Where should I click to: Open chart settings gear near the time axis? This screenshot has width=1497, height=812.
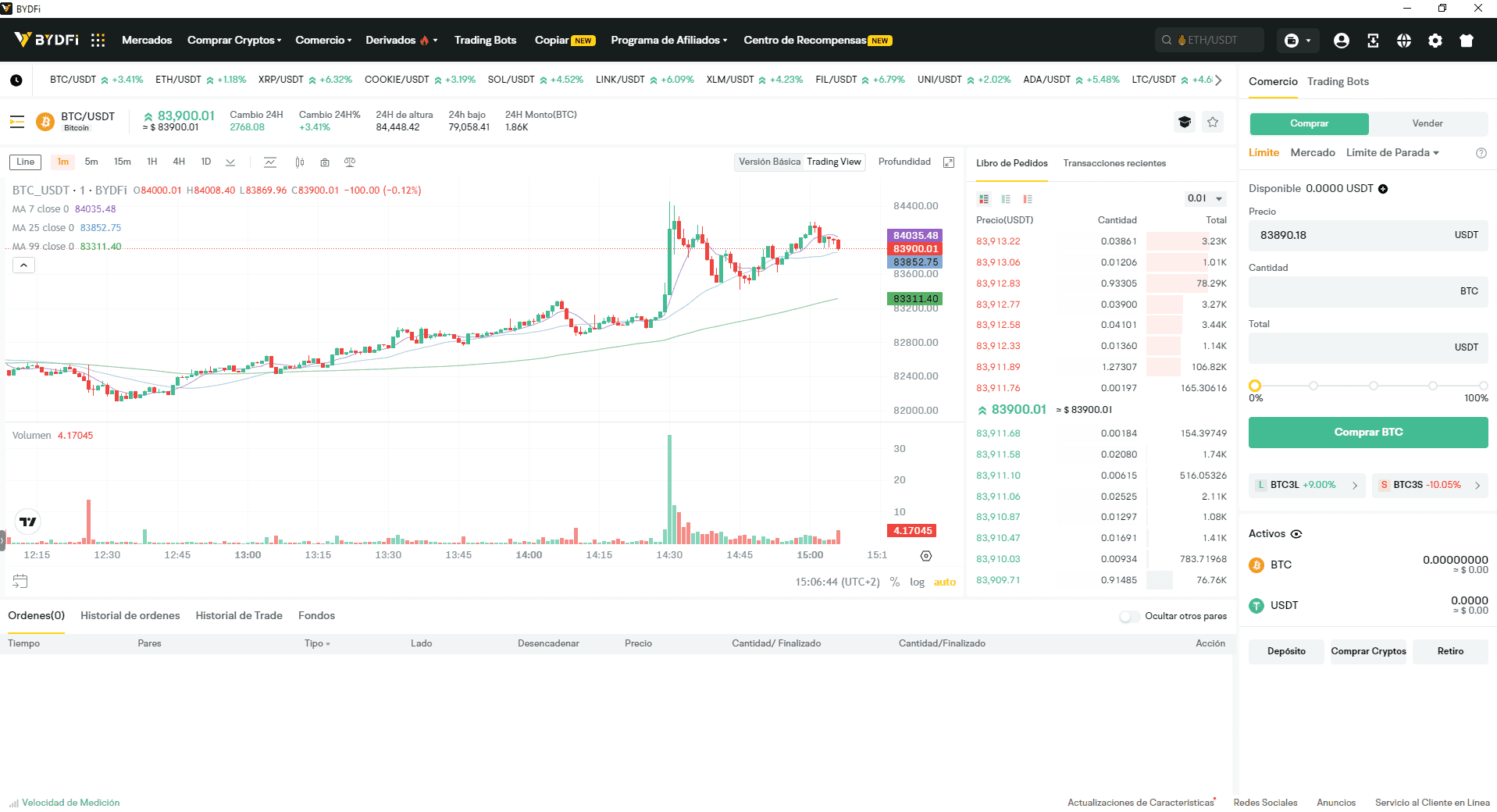tap(926, 556)
